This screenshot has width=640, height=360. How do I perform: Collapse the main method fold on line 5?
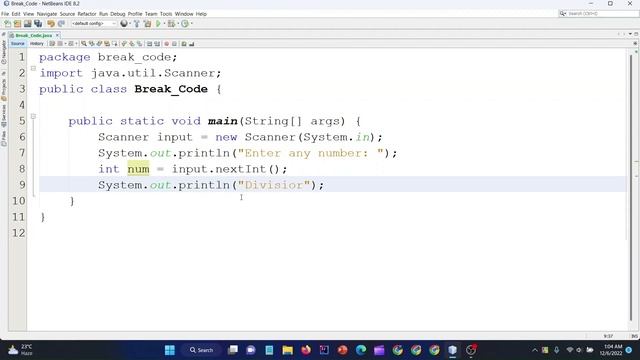tap(33, 116)
